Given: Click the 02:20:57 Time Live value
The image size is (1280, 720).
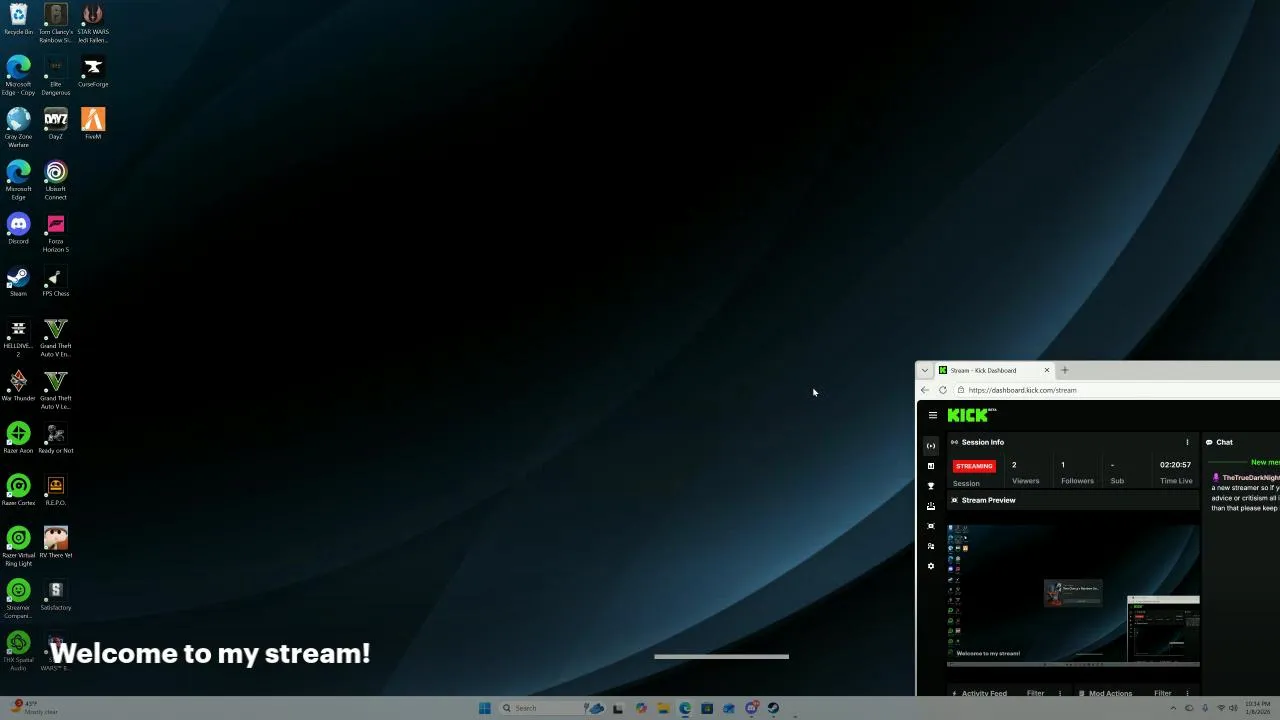Looking at the screenshot, I should [x=1175, y=465].
